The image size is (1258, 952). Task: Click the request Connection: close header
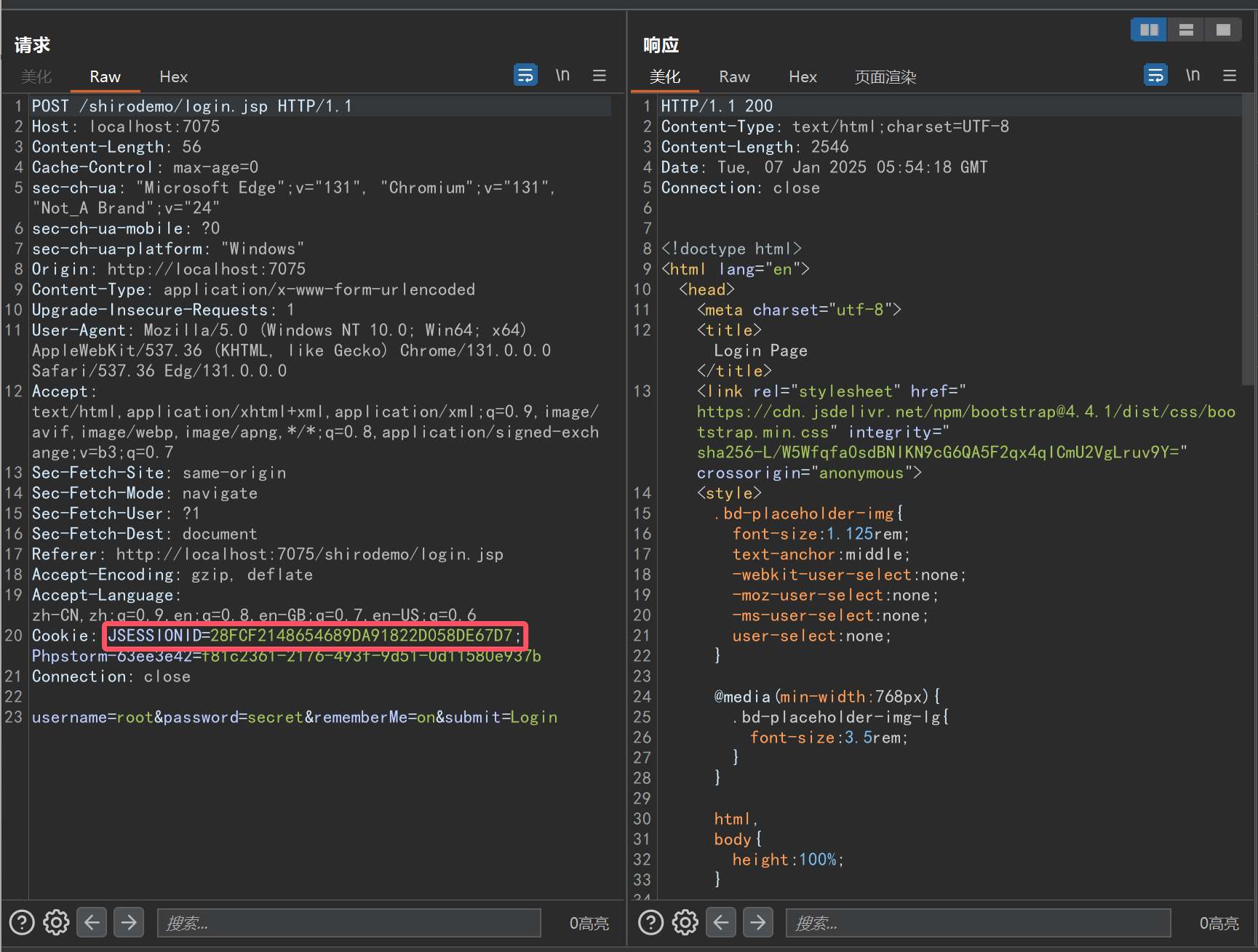click(x=111, y=676)
